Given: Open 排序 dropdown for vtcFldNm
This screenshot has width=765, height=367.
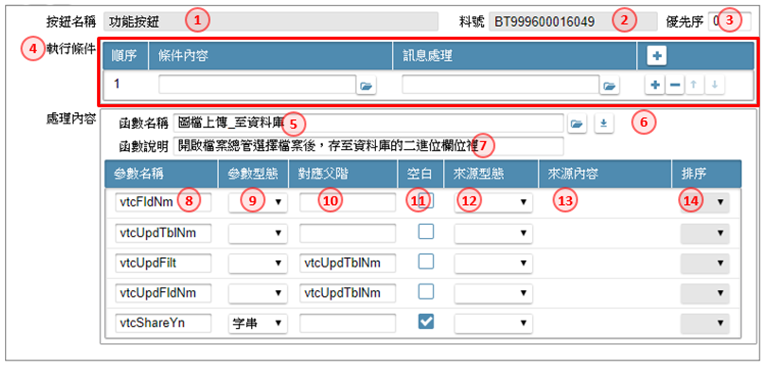Looking at the screenshot, I should point(705,202).
